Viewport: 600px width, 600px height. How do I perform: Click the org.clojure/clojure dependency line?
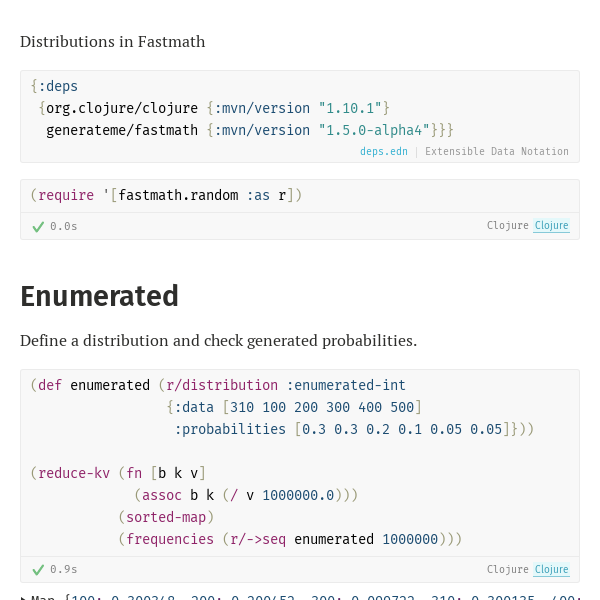click(x=214, y=108)
